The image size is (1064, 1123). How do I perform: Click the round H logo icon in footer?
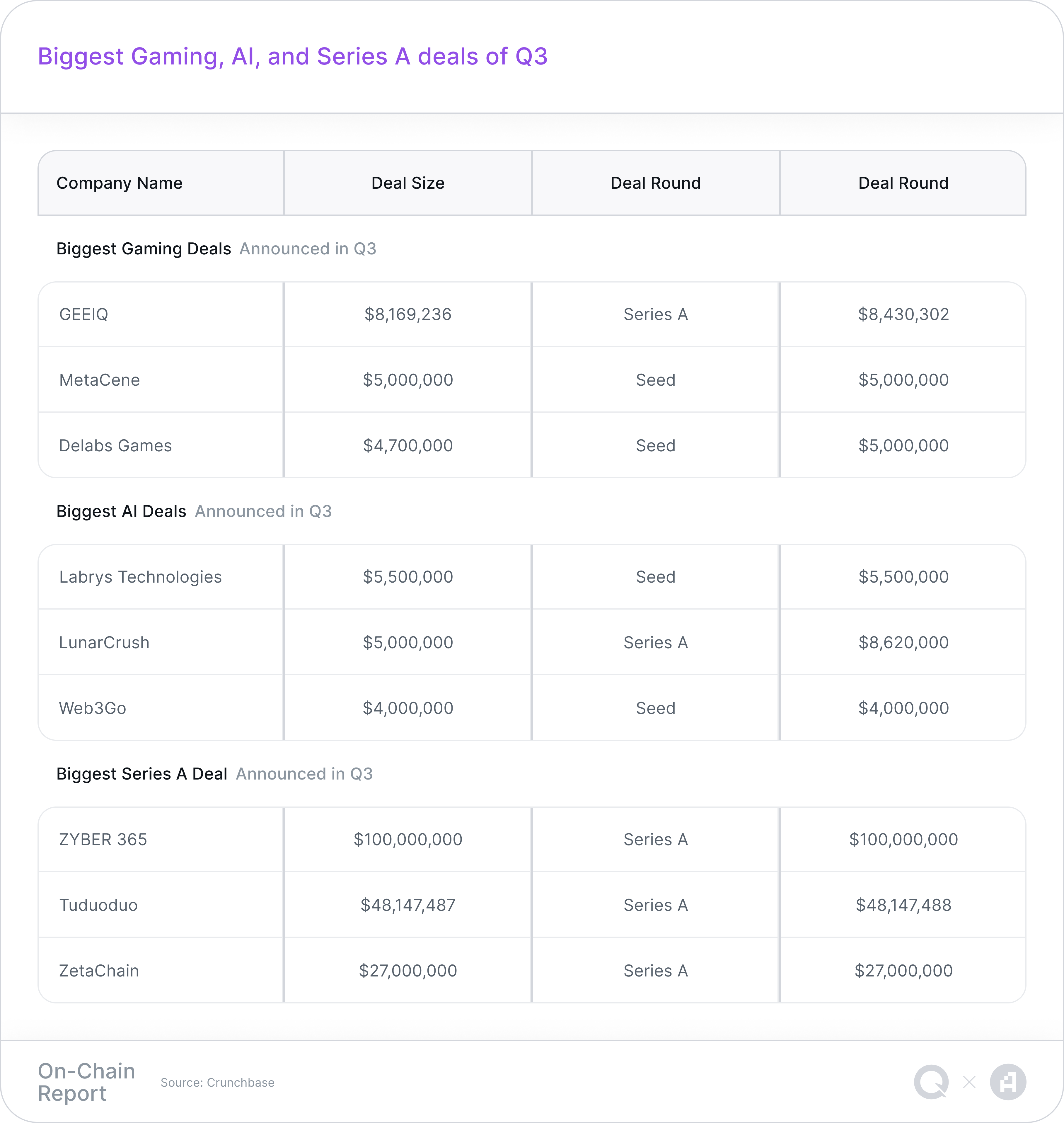point(1008,1082)
